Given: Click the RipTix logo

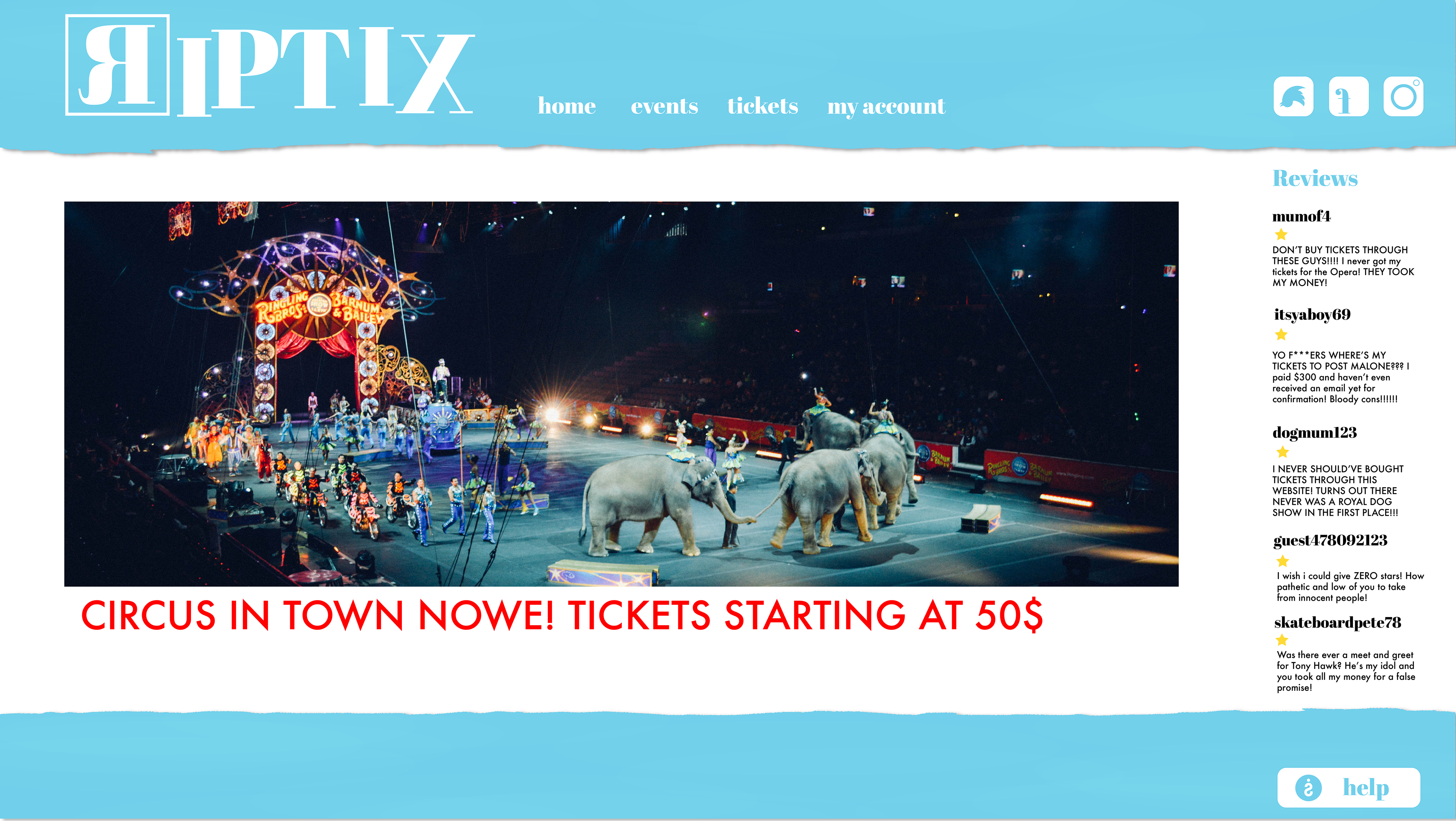Looking at the screenshot, I should tap(270, 66).
